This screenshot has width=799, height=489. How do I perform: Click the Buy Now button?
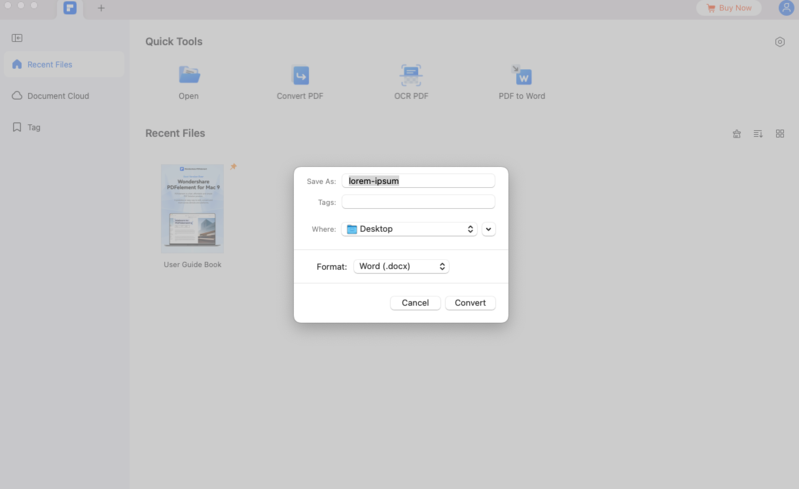(x=729, y=8)
